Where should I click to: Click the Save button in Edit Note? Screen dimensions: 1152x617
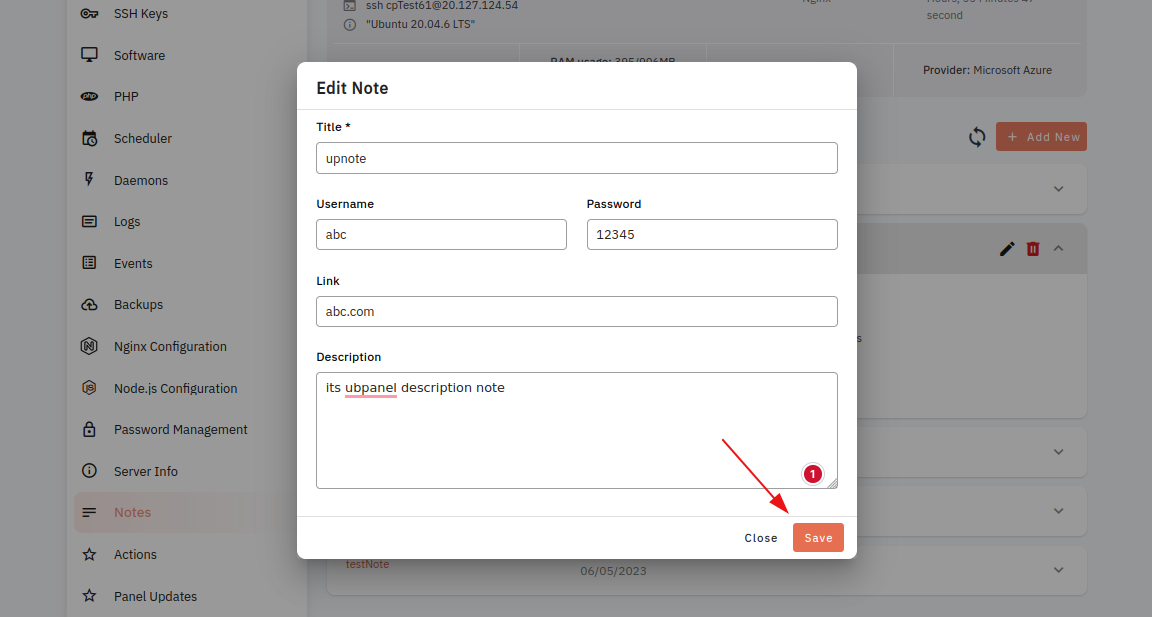818,538
